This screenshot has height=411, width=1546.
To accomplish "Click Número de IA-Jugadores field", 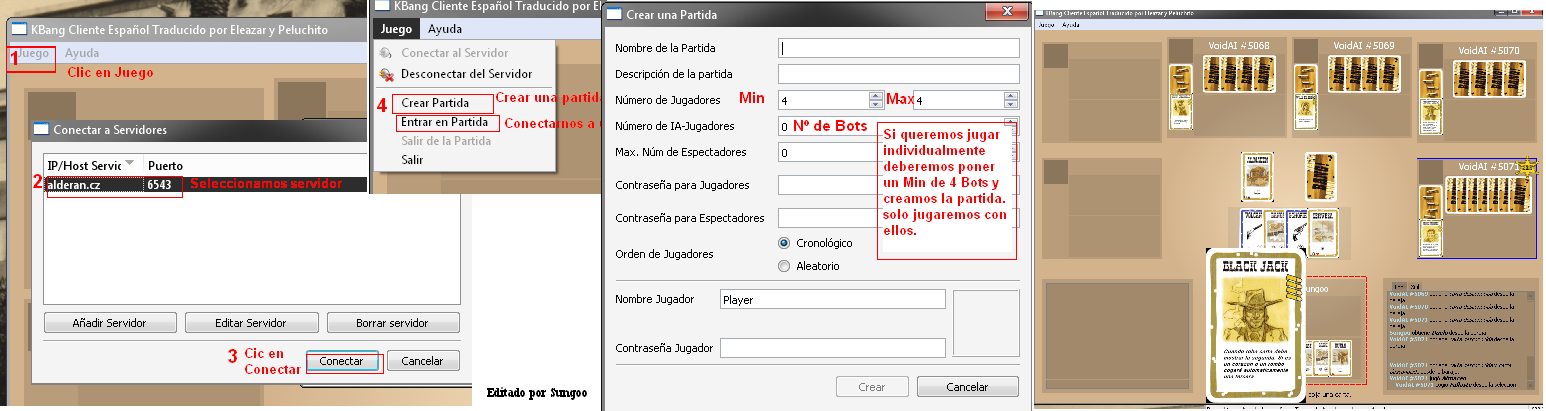I will [898, 126].
